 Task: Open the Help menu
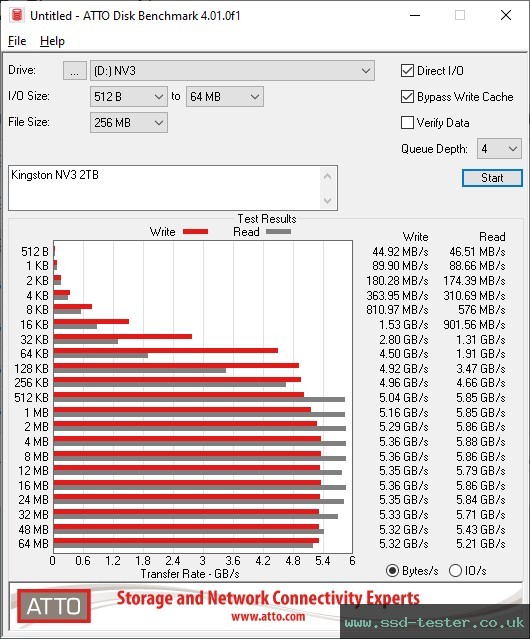point(52,41)
